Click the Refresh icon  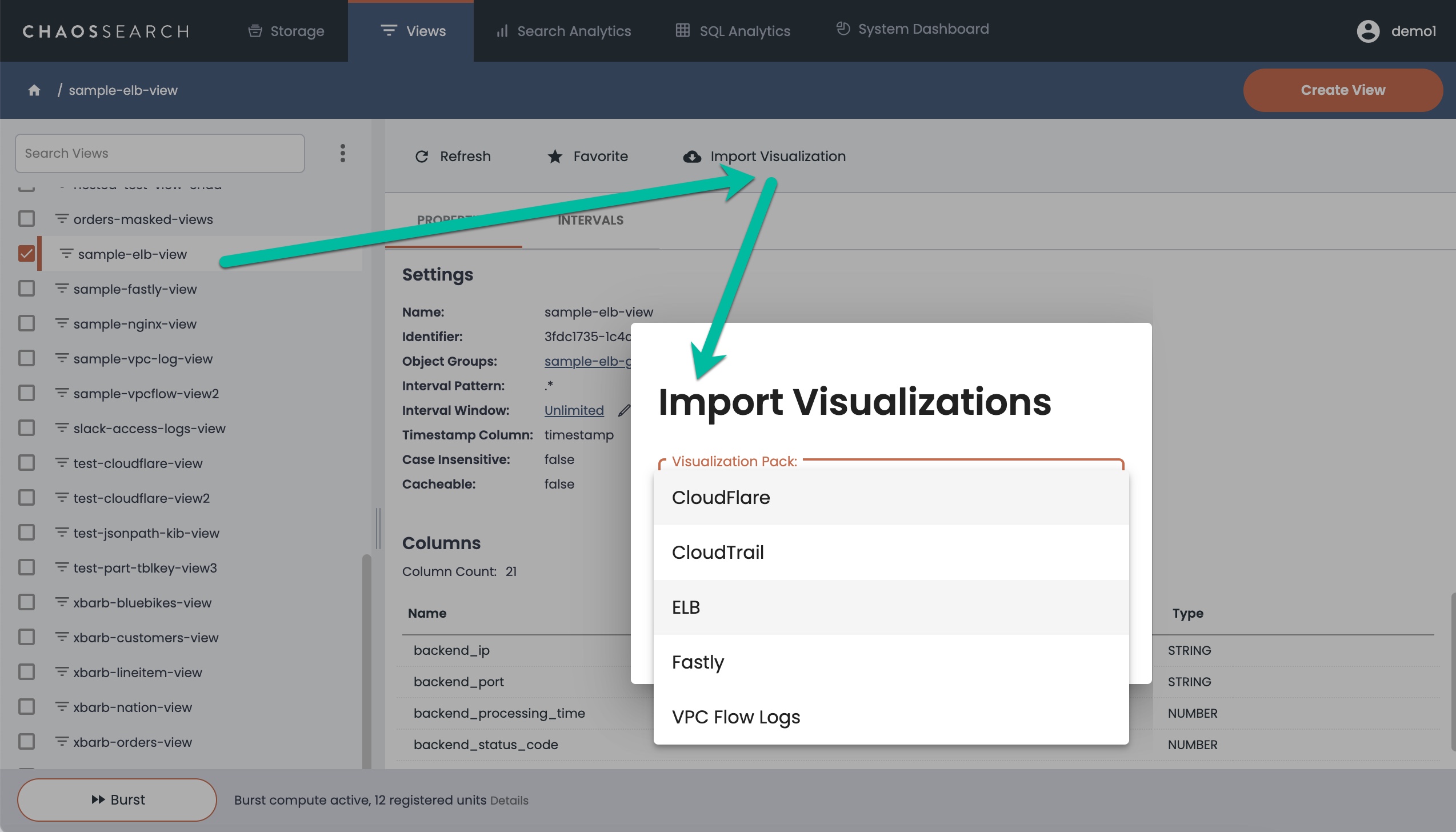(422, 157)
